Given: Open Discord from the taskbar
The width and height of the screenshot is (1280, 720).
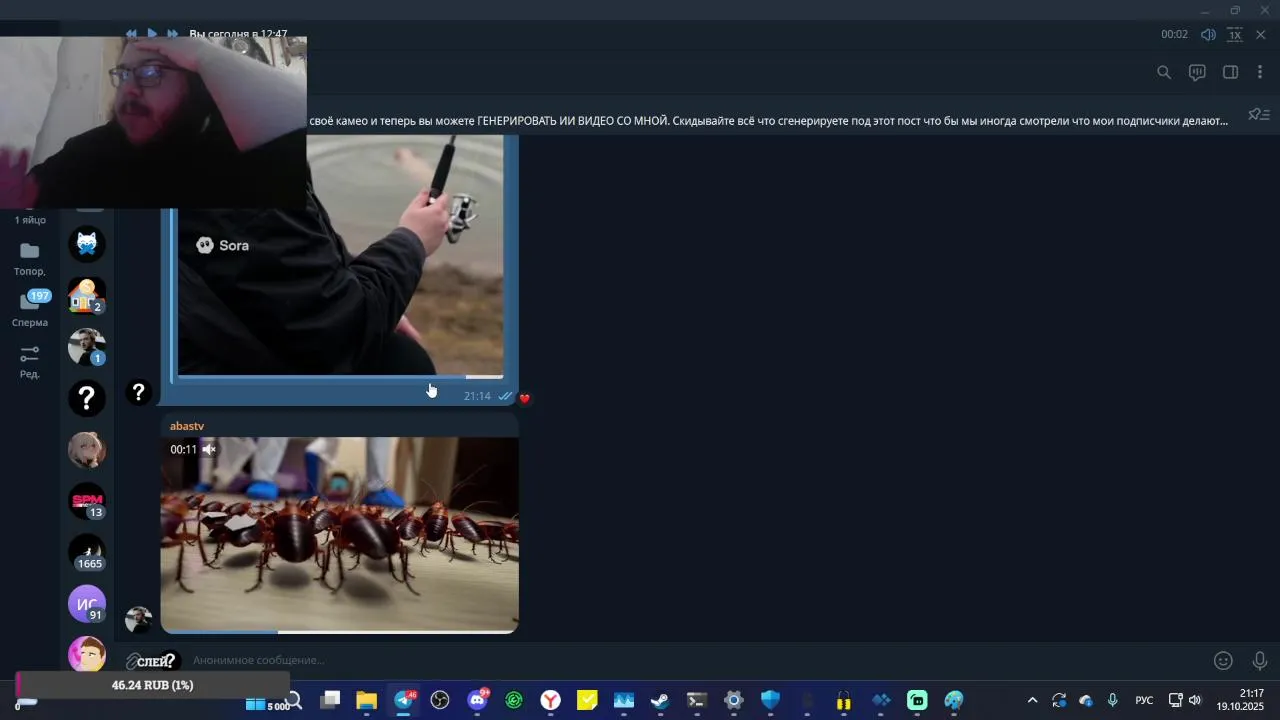Looking at the screenshot, I should pyautogui.click(x=477, y=700).
